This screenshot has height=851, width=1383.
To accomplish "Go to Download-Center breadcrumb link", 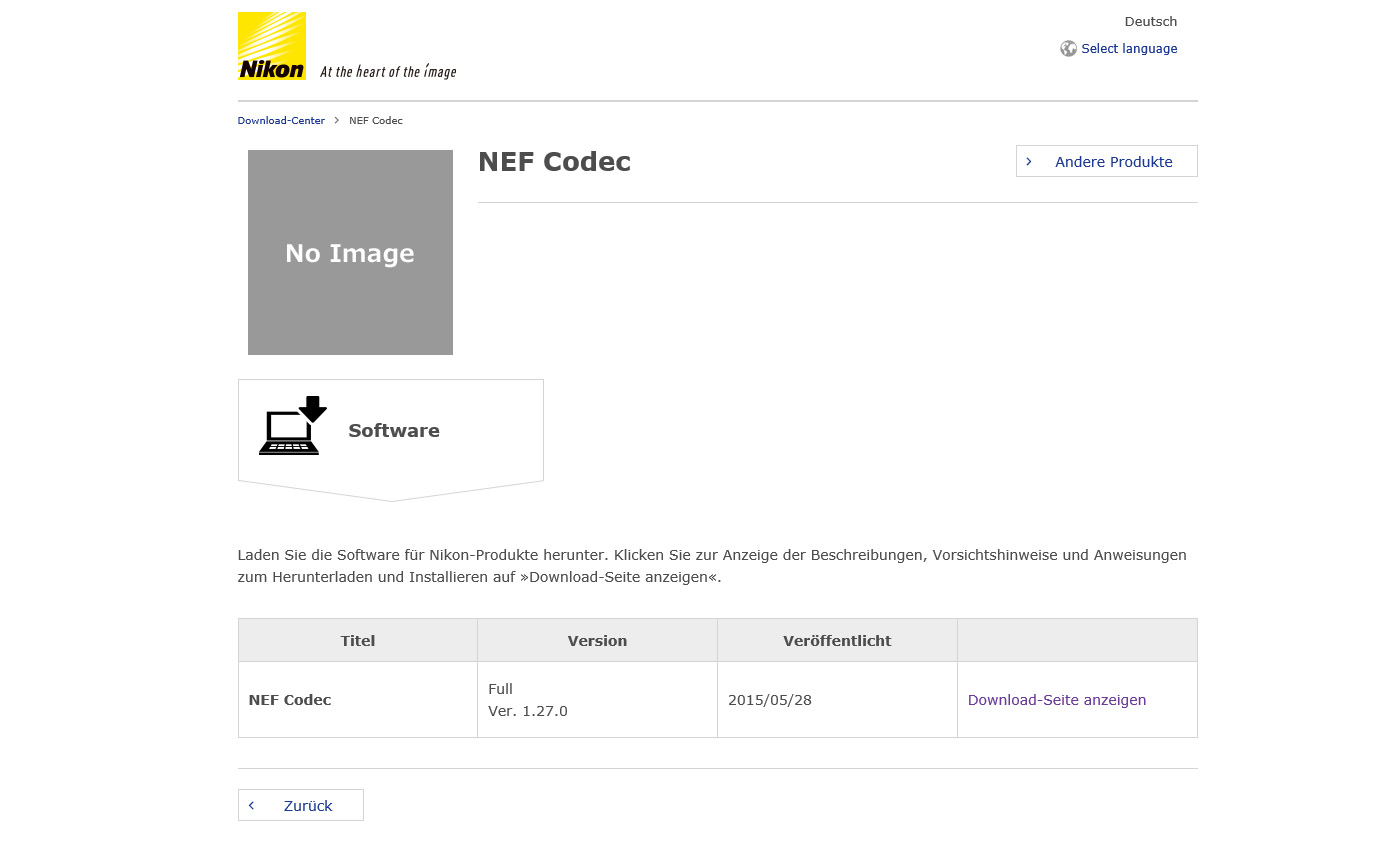I will (281, 120).
